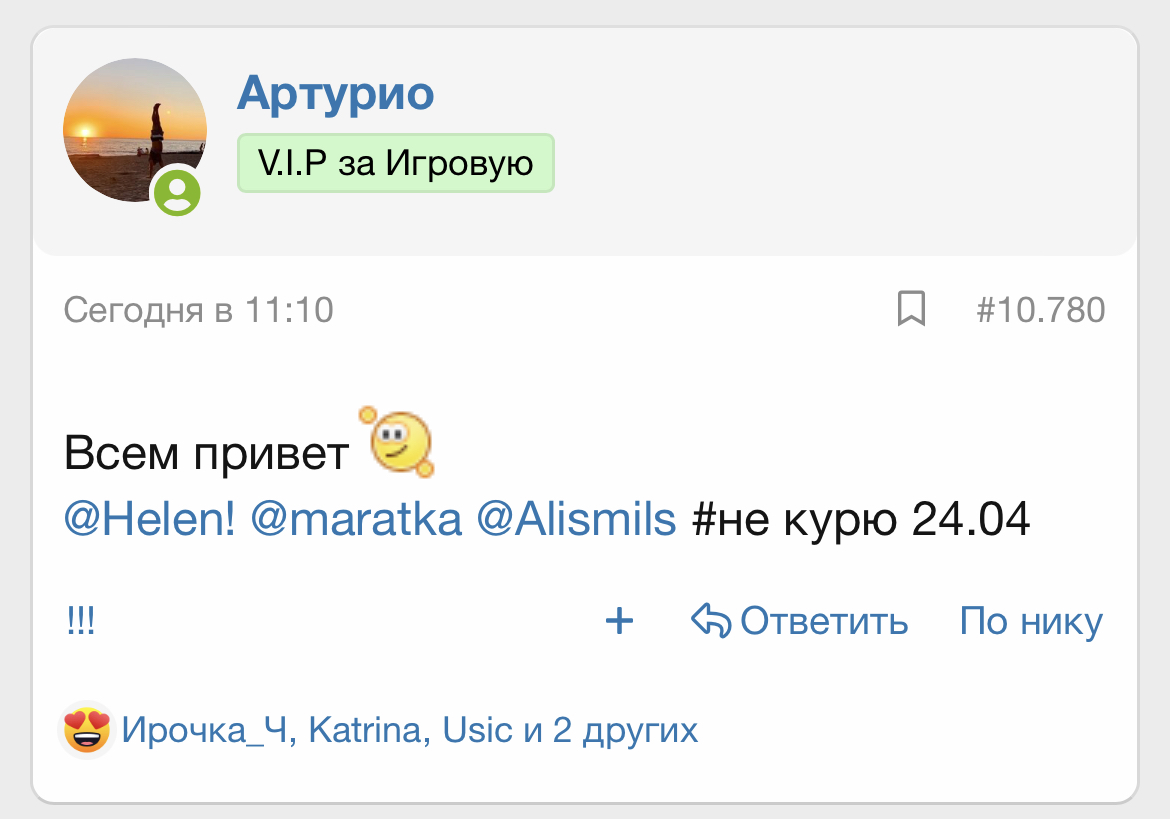1170x819 pixels.
Task: Open the post timestamp Сегодня в 11:10
Action: tap(198, 310)
